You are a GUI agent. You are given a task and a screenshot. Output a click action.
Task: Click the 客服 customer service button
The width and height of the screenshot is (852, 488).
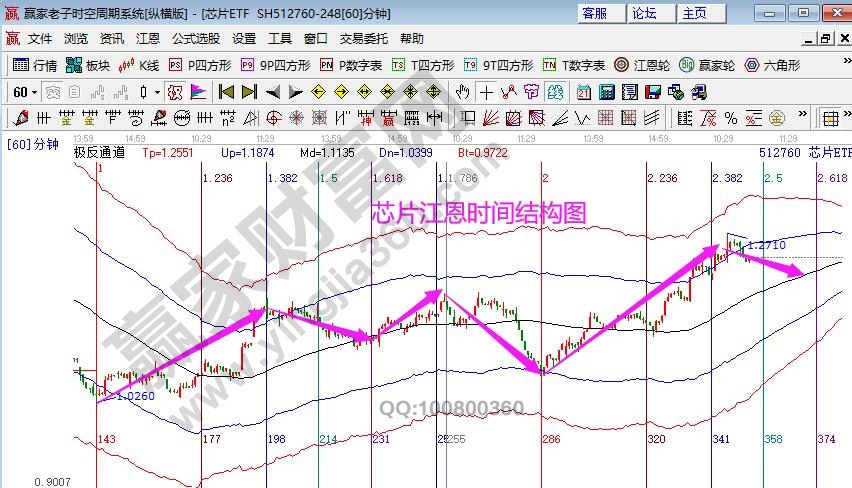594,13
